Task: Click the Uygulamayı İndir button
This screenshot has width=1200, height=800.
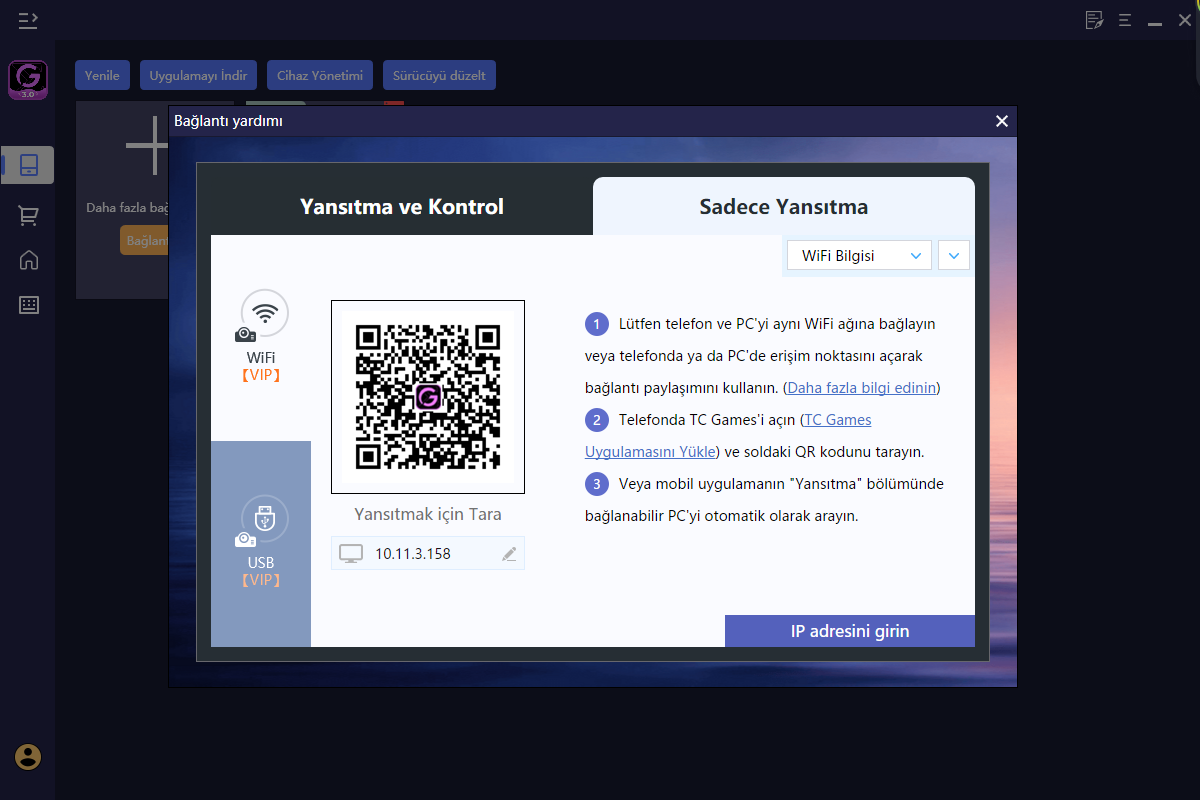Action: click(x=198, y=75)
